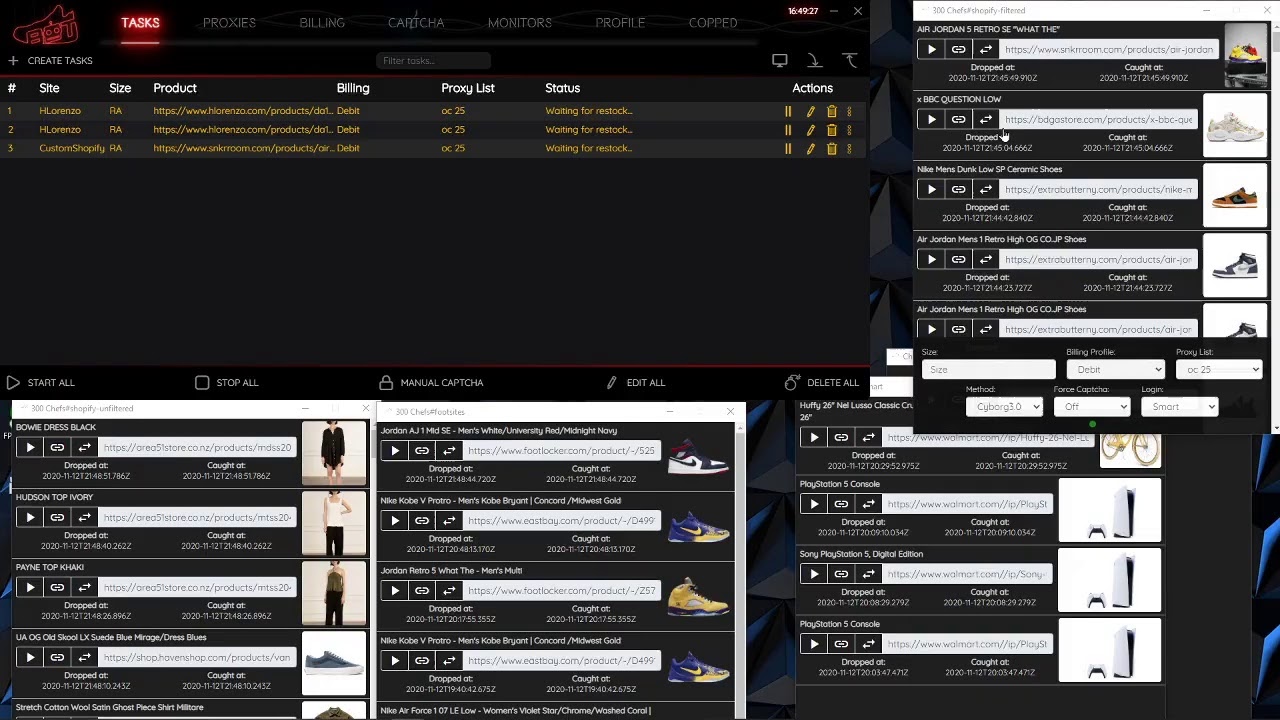Pause task 3 CustomShopify
The image size is (1280, 720).
[788, 149]
